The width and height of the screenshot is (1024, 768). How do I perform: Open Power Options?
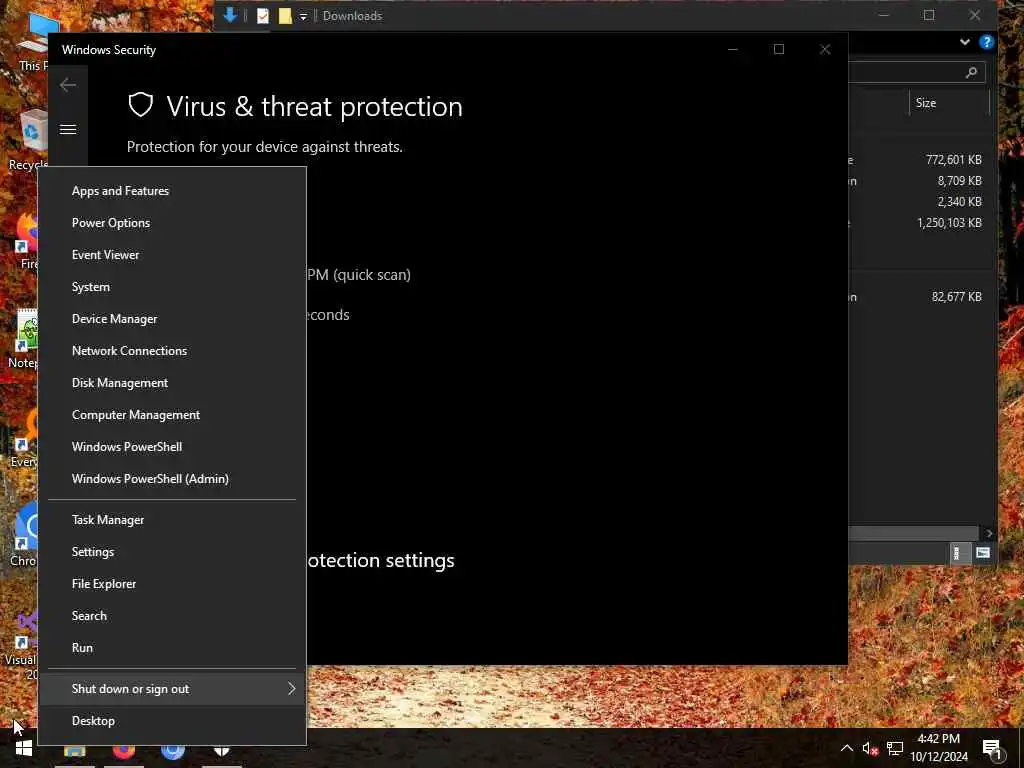(172, 223)
